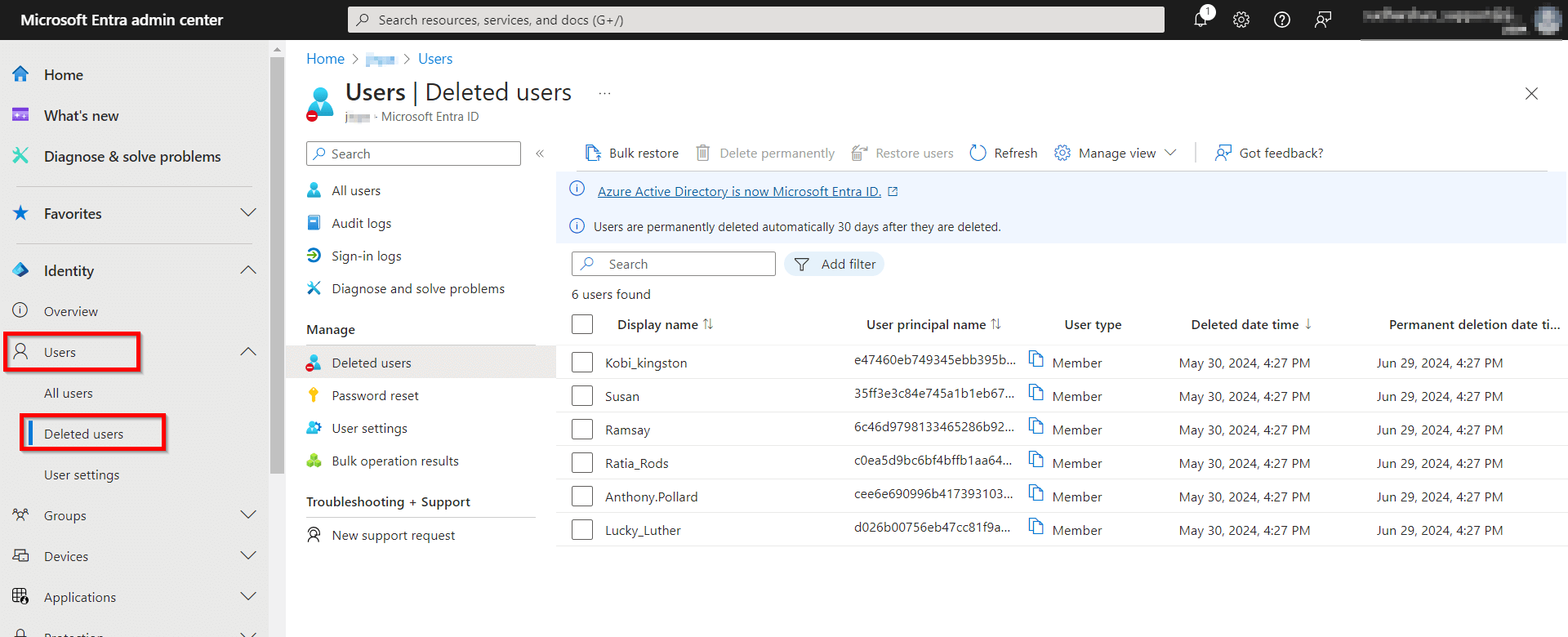Viewport: 1568px width, 637px height.
Task: Click the account avatar in header
Action: click(1548, 20)
